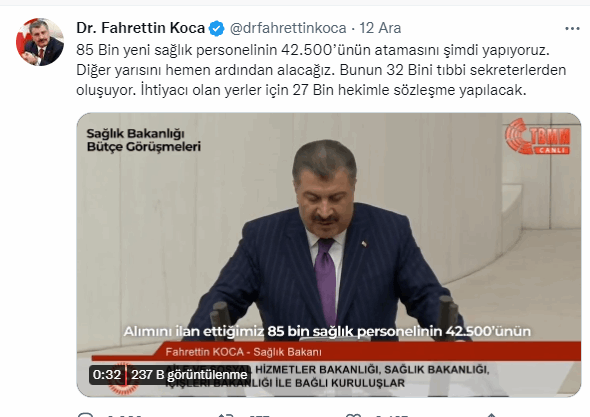This screenshot has height=417, width=590.
Task: Click the Sağlık Bakanlığı Bütçe Görüşmeleri caption
Action: pyautogui.click(x=143, y=140)
